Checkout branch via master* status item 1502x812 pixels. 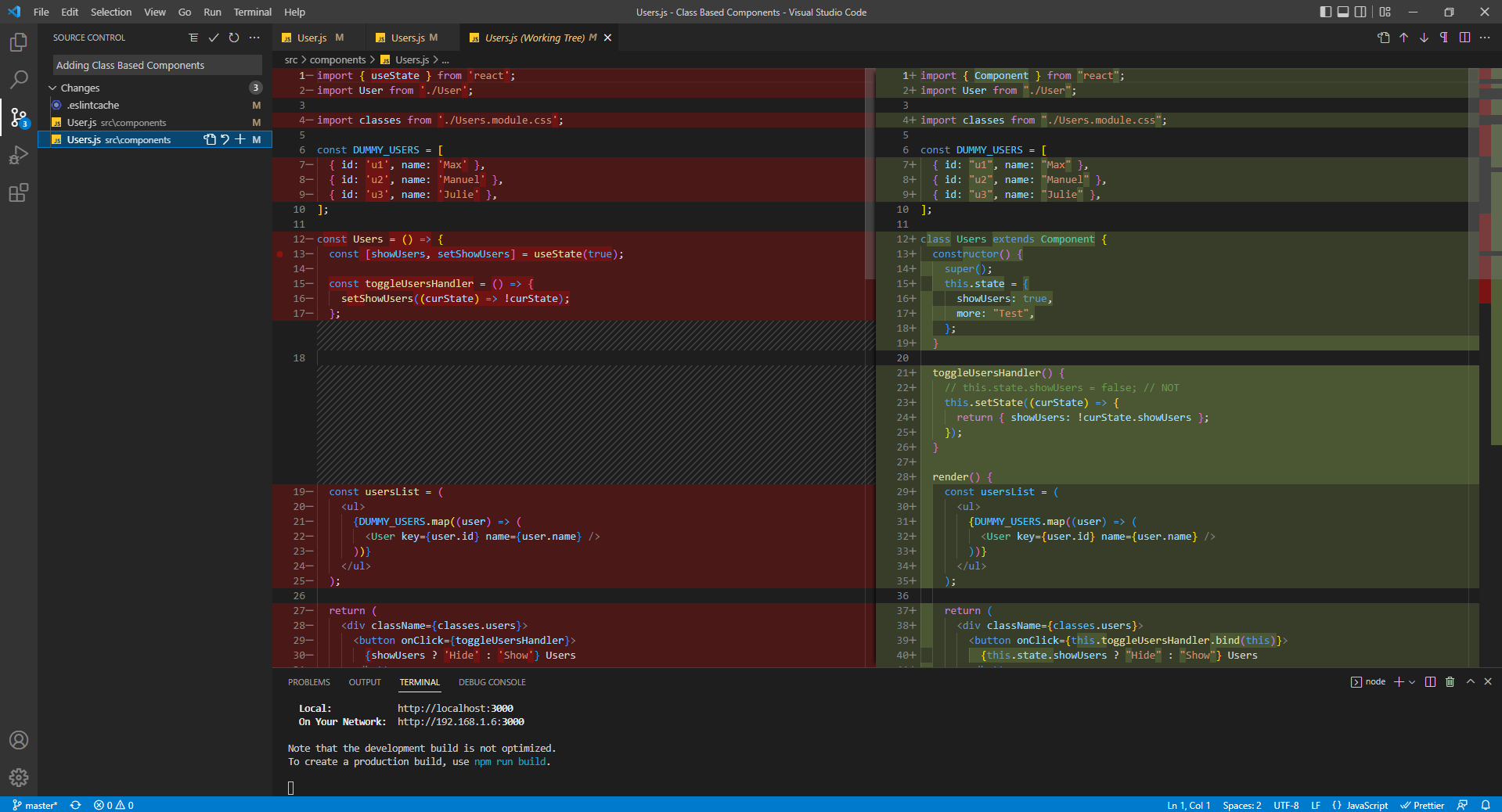coord(35,805)
